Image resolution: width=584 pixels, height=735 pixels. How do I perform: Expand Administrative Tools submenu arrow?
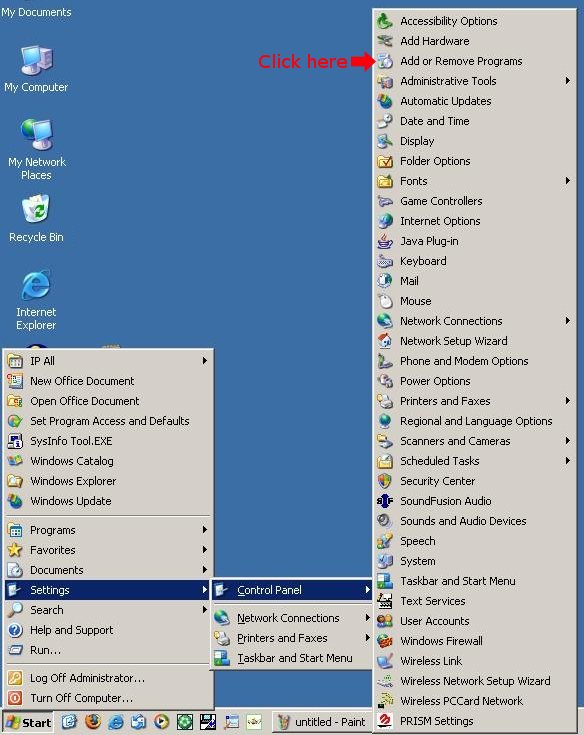[x=568, y=81]
